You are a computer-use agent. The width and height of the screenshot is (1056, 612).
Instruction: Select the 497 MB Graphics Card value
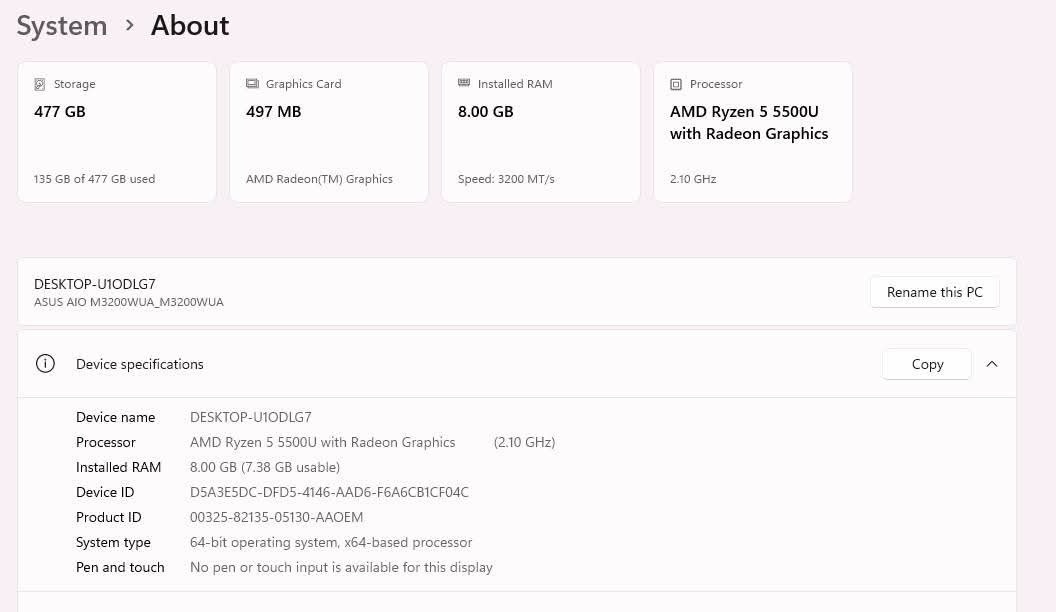[273, 112]
